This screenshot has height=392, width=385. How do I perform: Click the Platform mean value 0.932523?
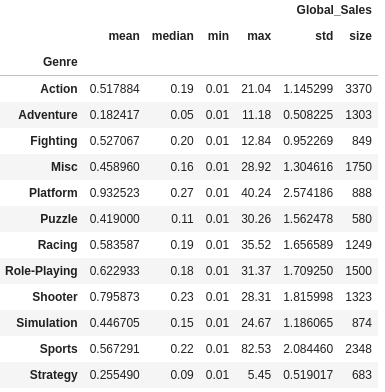[114, 193]
